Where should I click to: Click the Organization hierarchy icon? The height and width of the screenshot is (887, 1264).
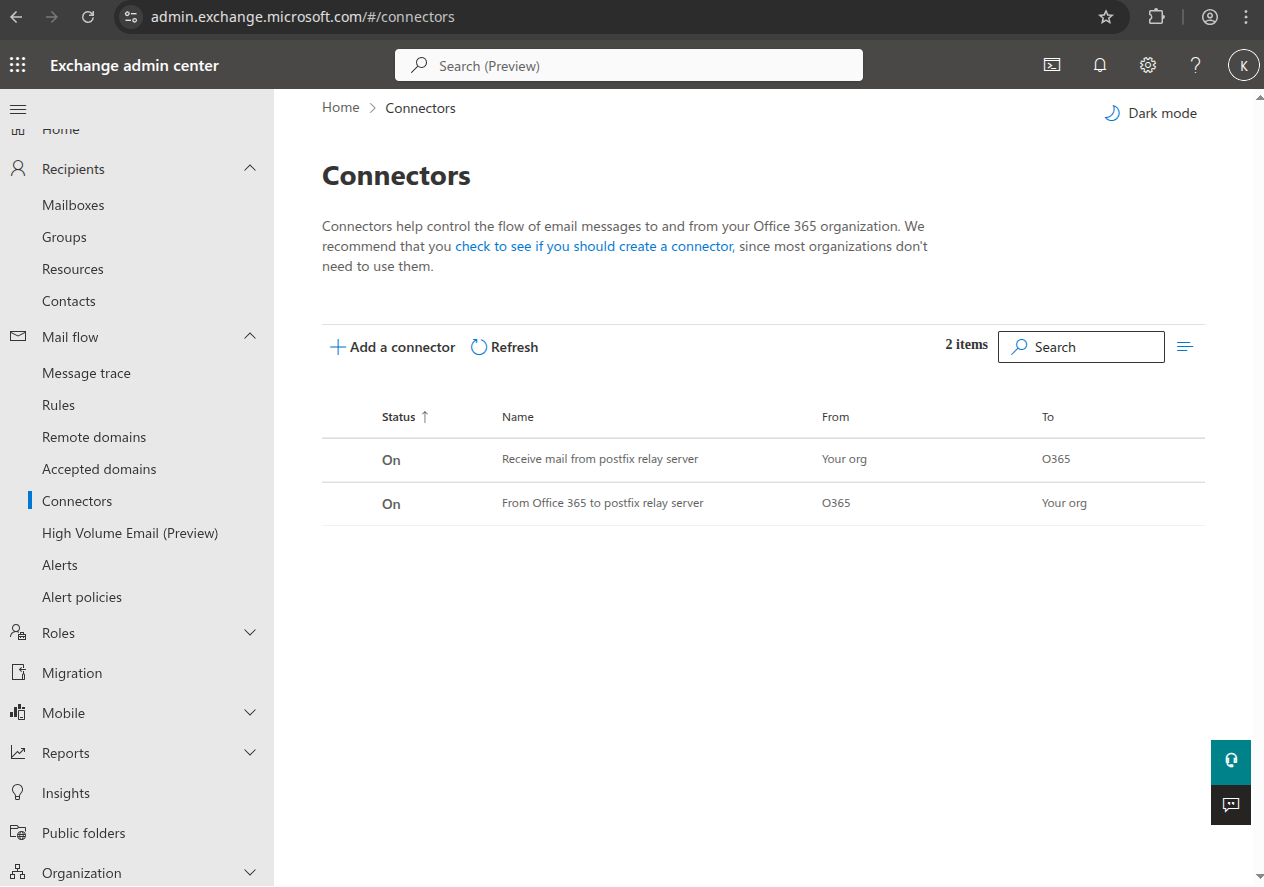[18, 873]
